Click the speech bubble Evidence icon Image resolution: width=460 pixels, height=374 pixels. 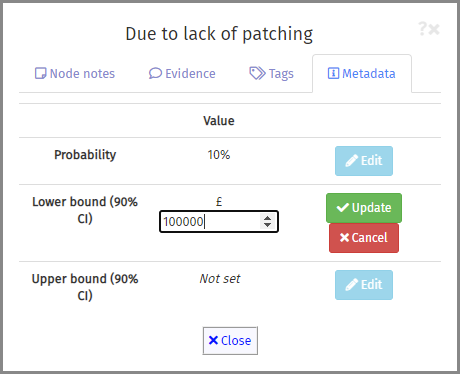click(155, 73)
